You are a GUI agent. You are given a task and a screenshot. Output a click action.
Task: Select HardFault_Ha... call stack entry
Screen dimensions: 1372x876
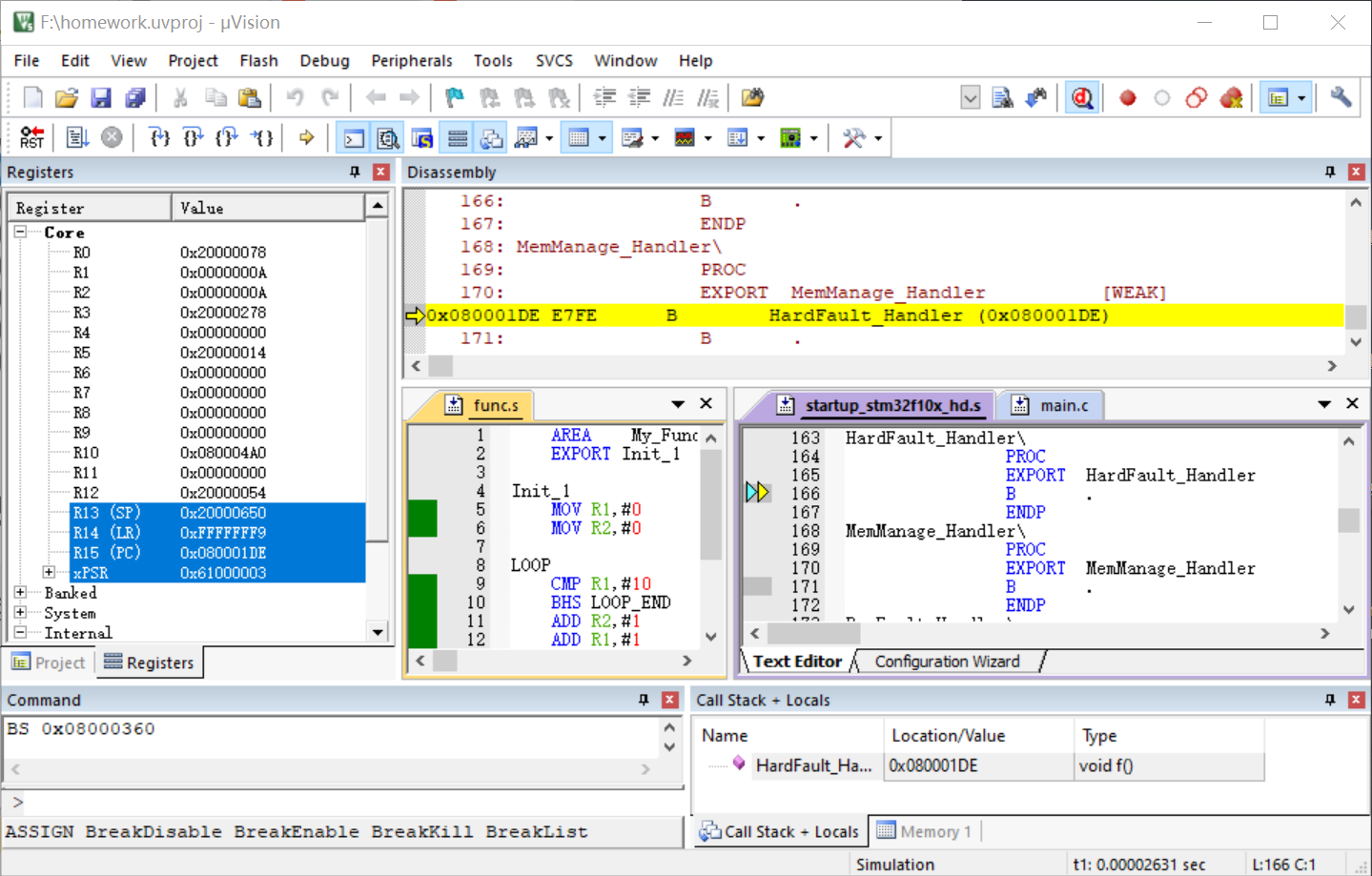tap(812, 765)
